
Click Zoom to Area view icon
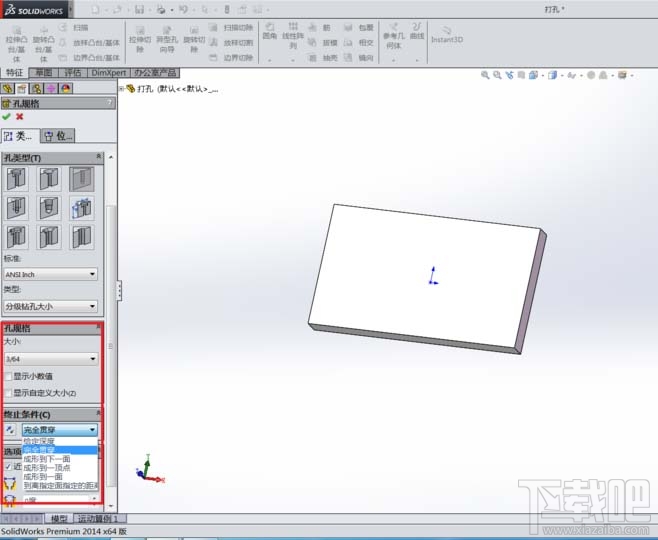[x=497, y=75]
